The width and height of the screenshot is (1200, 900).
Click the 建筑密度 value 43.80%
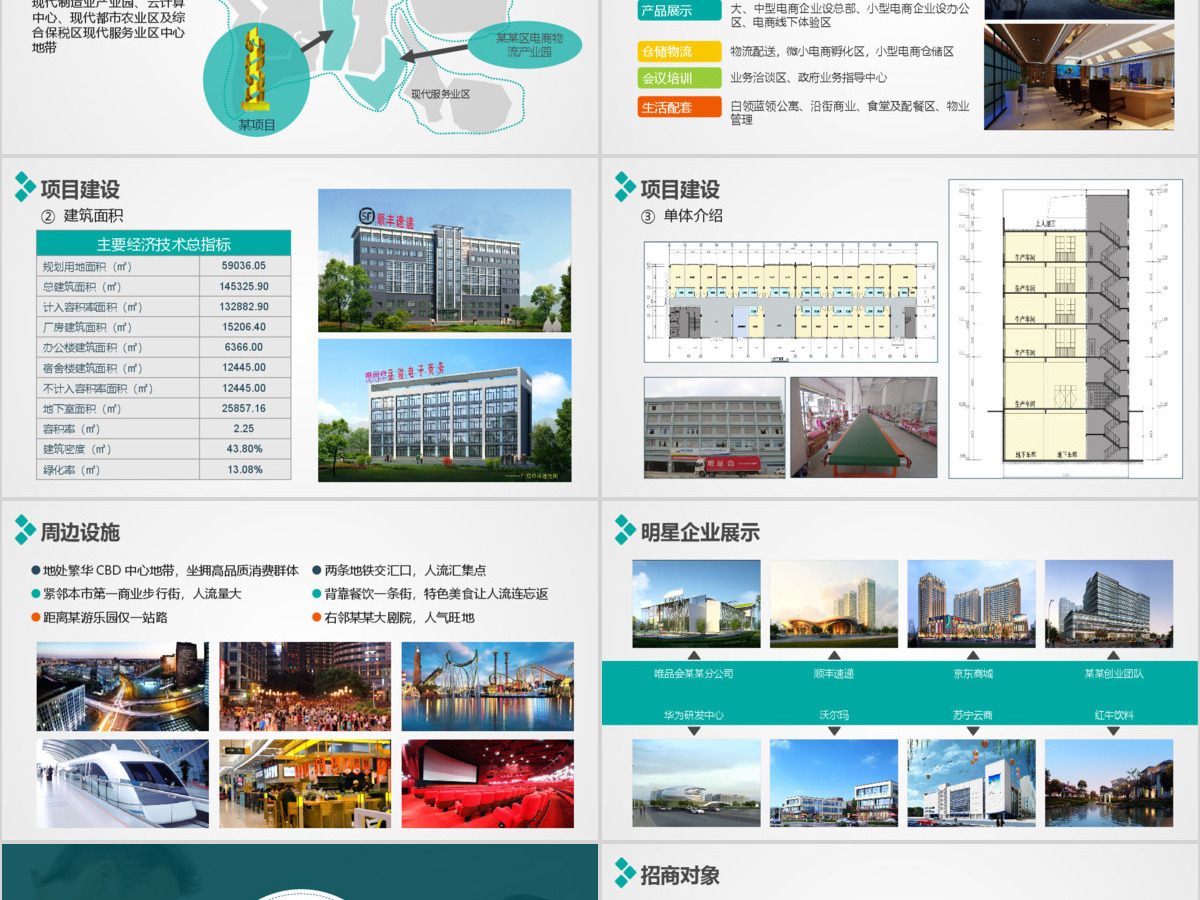click(x=244, y=449)
